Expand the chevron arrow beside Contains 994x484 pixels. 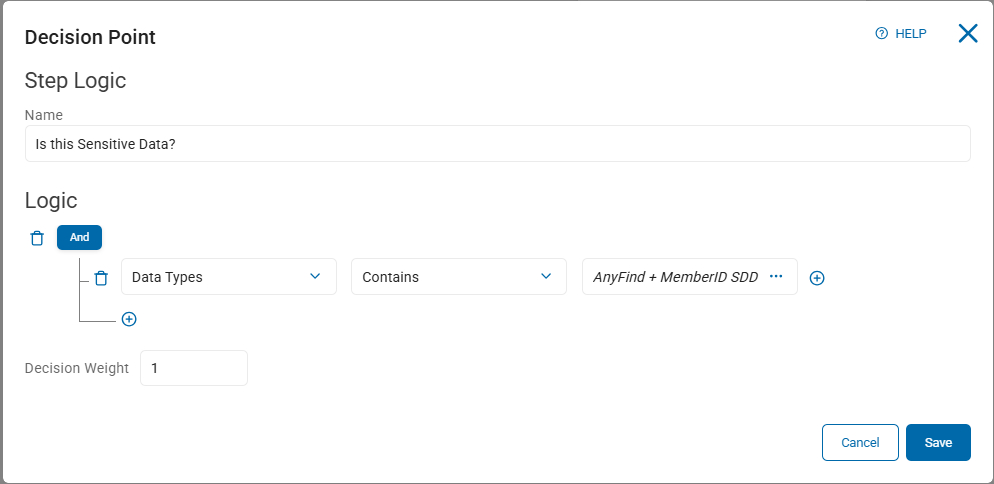[546, 276]
